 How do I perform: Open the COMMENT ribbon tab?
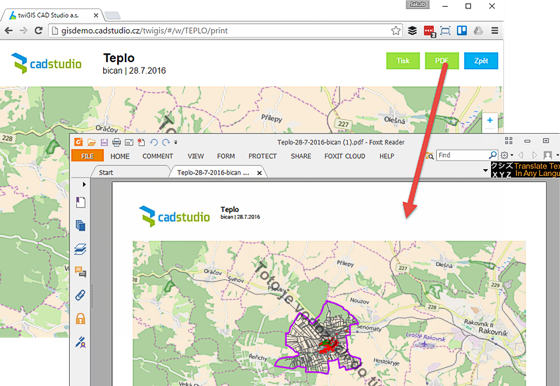click(x=158, y=156)
